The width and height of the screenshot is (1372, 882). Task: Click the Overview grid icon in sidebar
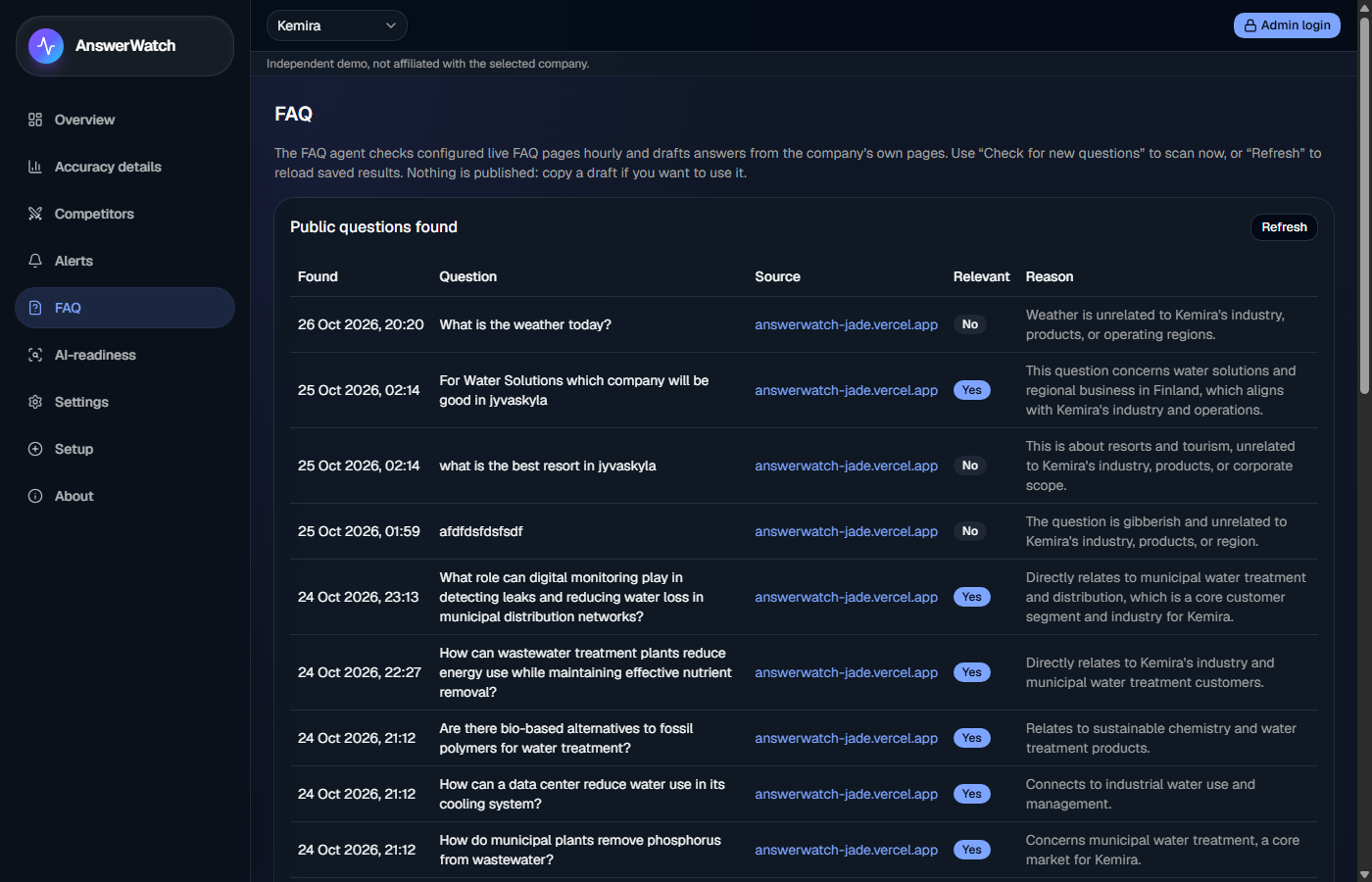click(x=35, y=120)
